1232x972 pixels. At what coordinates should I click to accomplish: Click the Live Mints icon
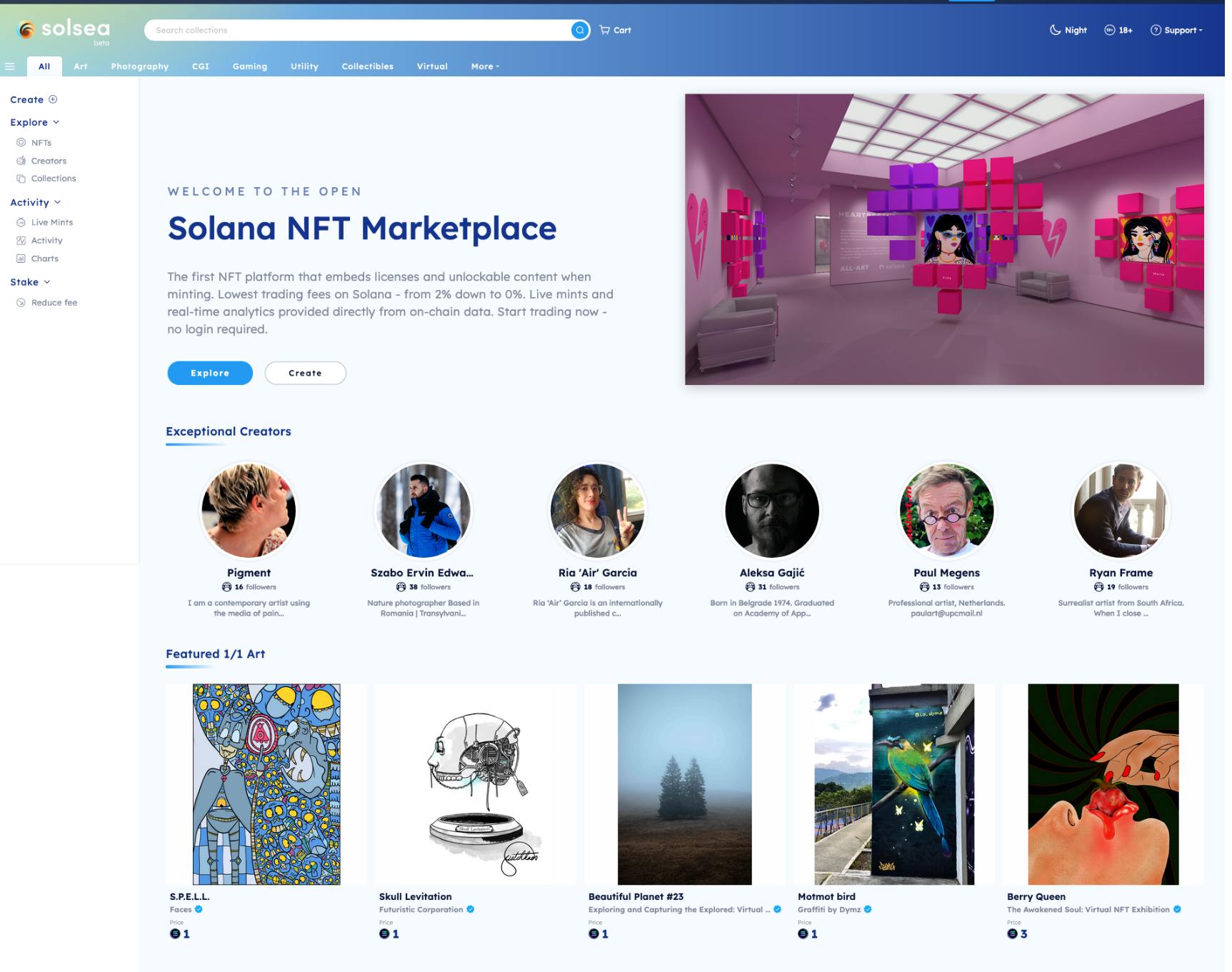pos(21,224)
